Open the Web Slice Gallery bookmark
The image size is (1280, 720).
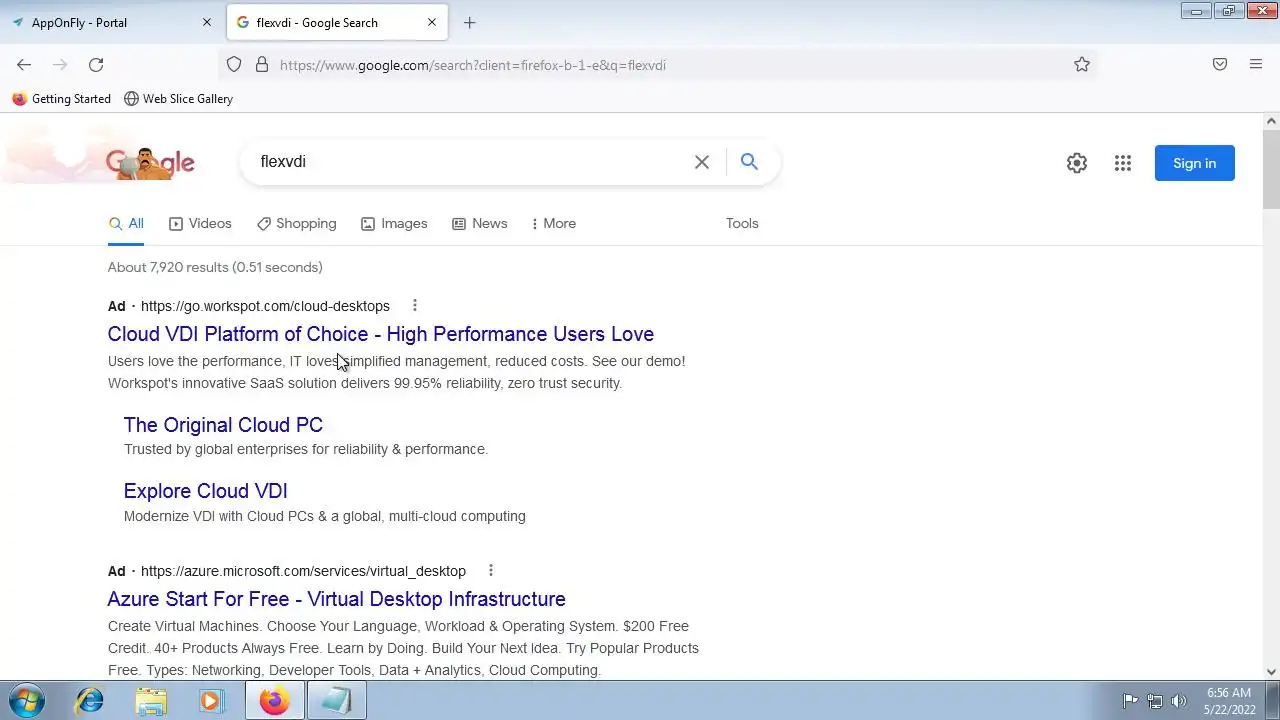pyautogui.click(x=178, y=99)
